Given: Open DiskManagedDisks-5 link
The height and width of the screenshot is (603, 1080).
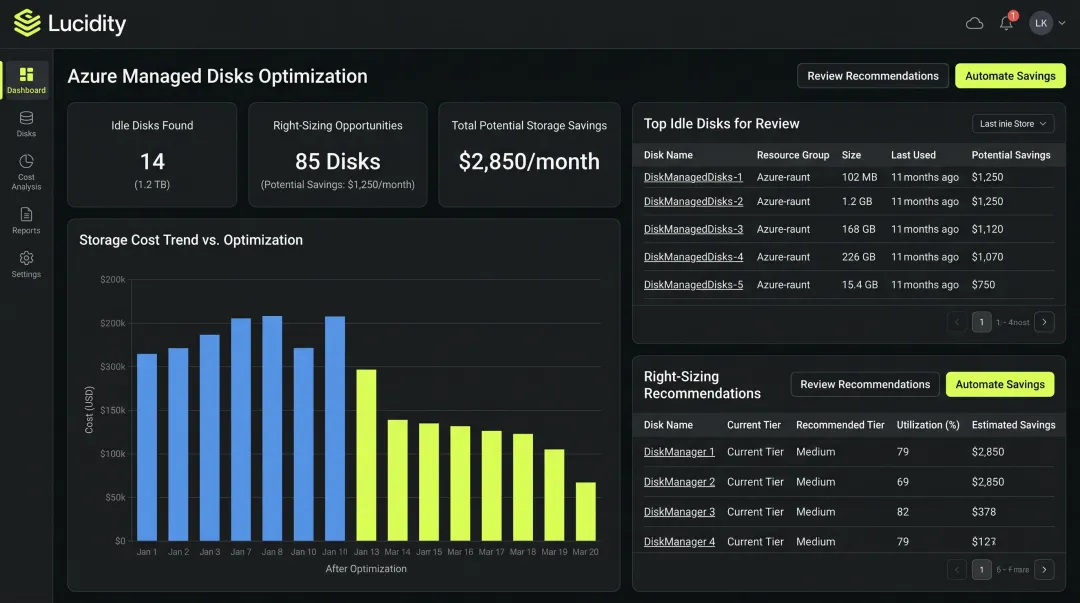Looking at the screenshot, I should [x=693, y=285].
